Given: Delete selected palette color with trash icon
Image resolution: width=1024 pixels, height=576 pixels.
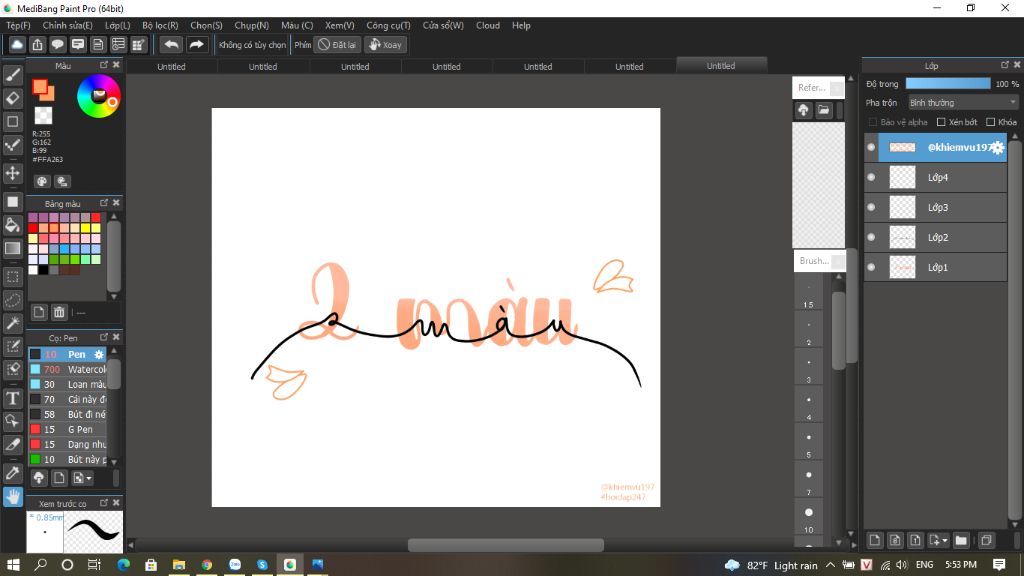Looking at the screenshot, I should [59, 312].
